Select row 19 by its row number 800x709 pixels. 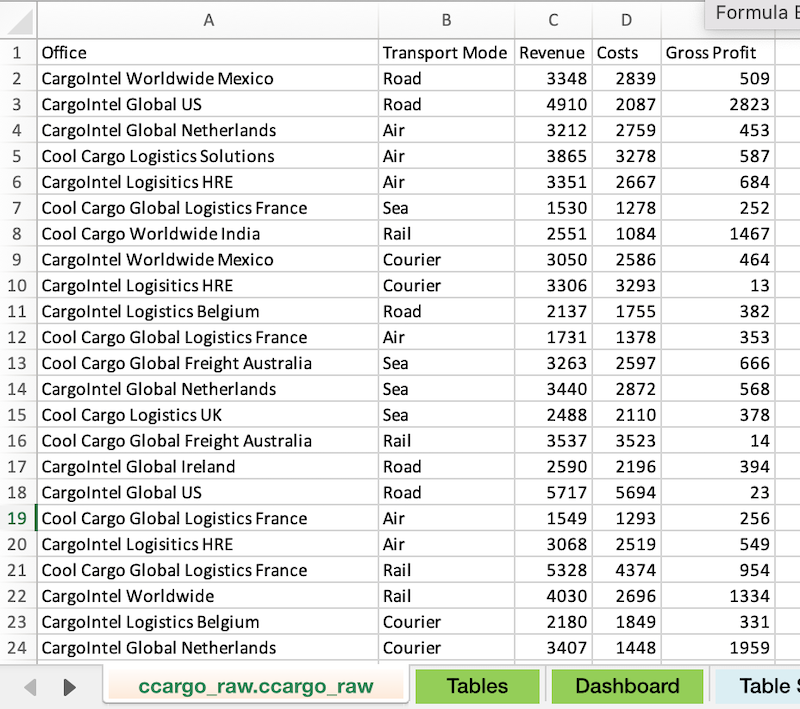click(18, 518)
